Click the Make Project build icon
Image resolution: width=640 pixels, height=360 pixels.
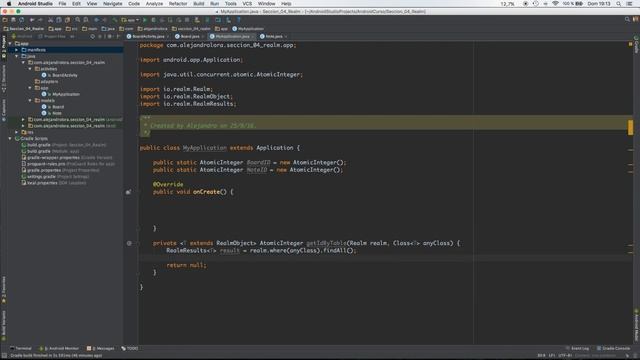(115, 20)
